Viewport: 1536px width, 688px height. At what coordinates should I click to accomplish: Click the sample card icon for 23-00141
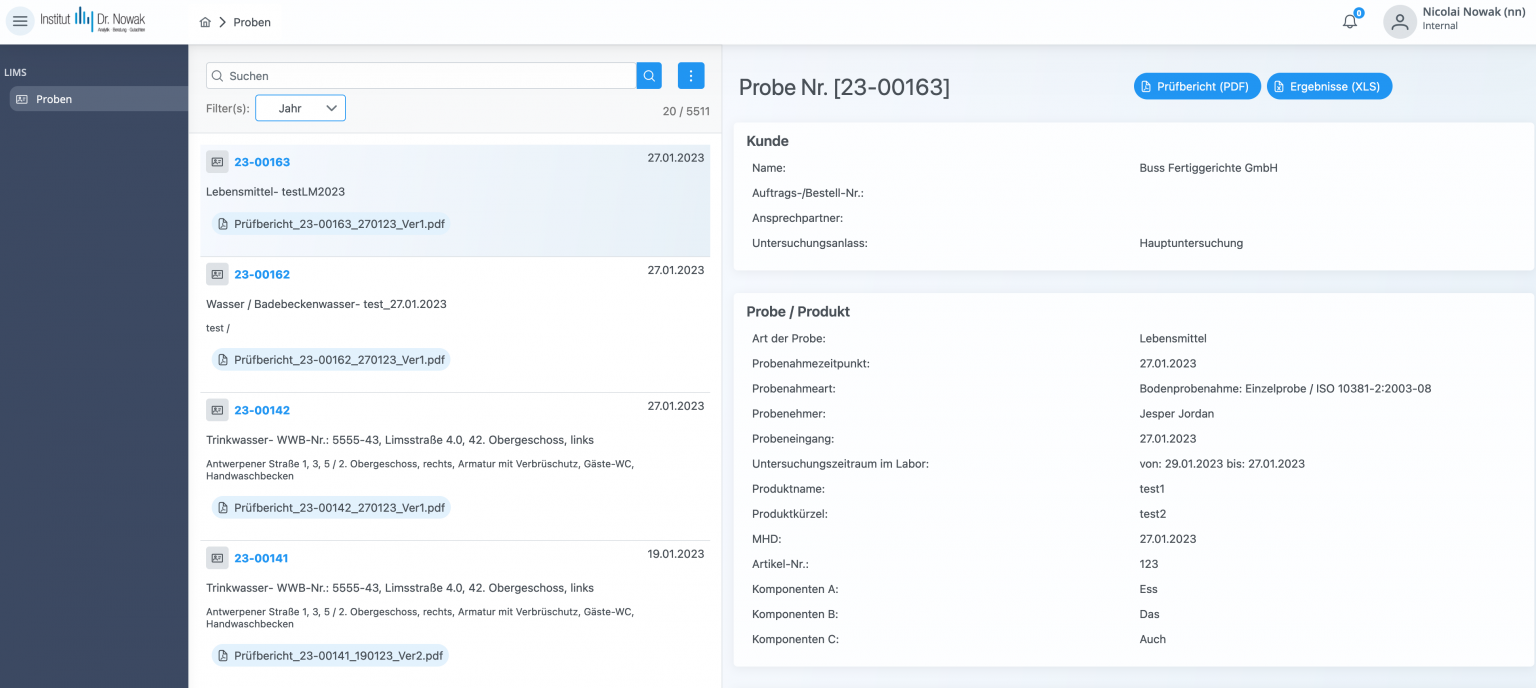click(217, 558)
